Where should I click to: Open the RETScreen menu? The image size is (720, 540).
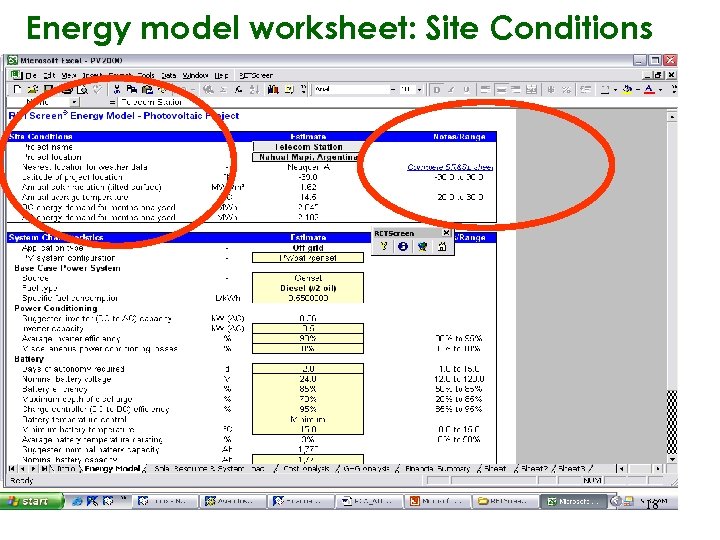[256, 75]
